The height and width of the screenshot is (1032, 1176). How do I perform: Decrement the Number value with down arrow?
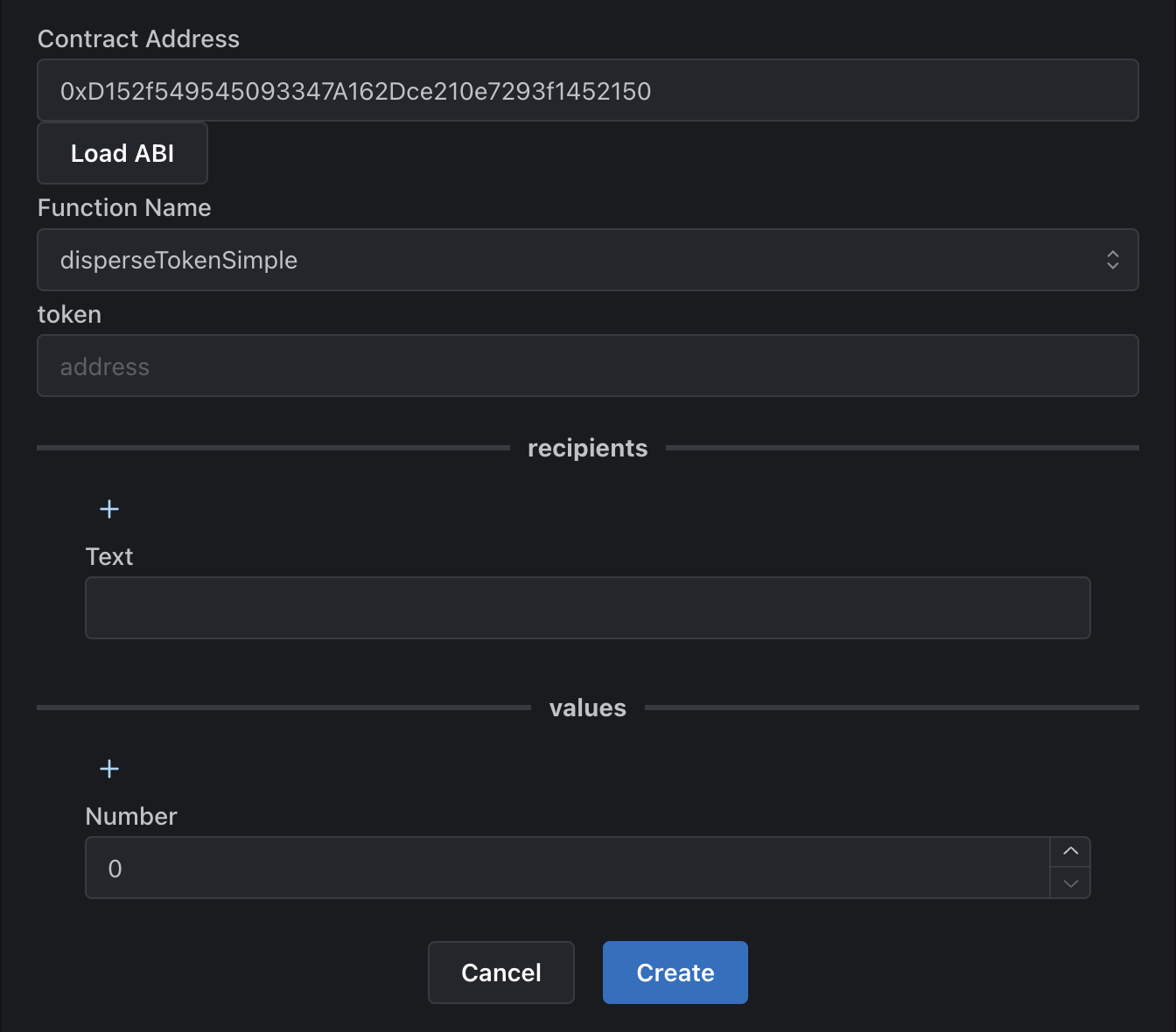pyautogui.click(x=1070, y=883)
